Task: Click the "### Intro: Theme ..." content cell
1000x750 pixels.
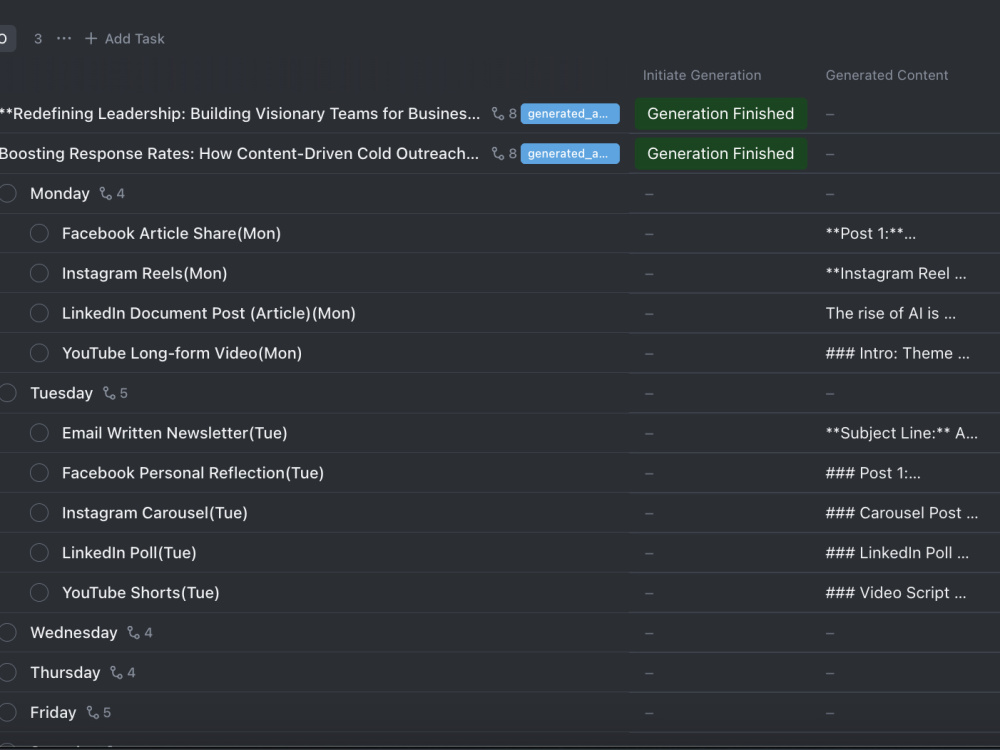Action: (x=897, y=353)
